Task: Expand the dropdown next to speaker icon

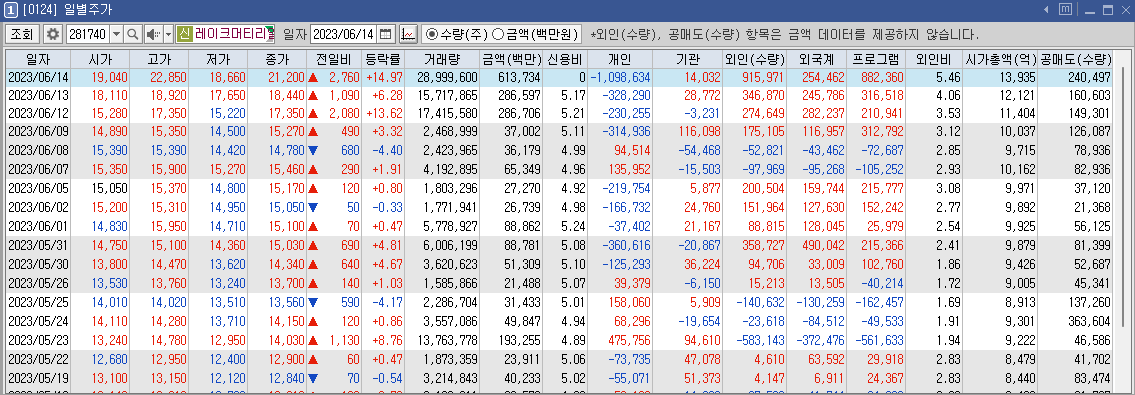Action: (x=169, y=34)
